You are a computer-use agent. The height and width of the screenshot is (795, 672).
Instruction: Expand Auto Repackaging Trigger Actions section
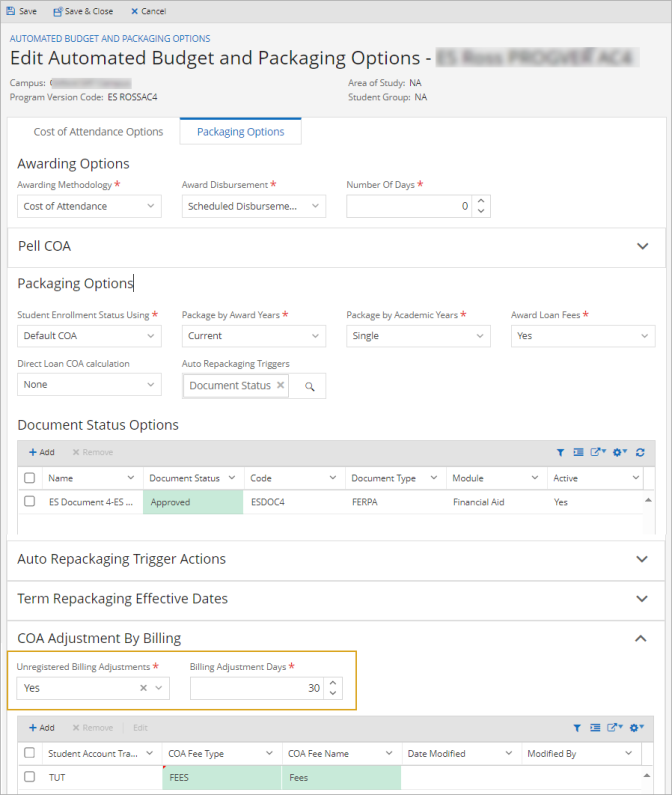click(642, 559)
